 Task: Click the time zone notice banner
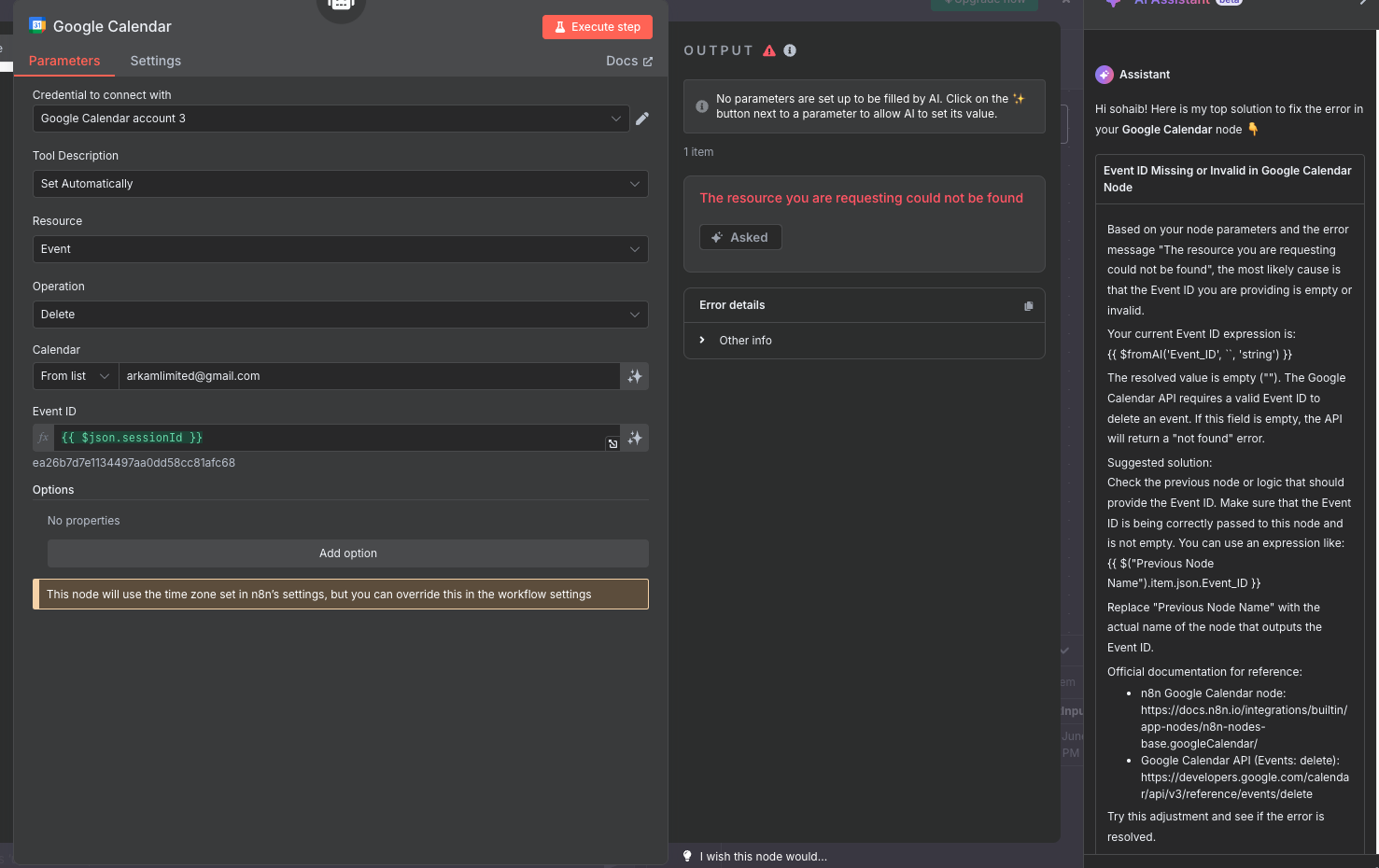coord(341,595)
